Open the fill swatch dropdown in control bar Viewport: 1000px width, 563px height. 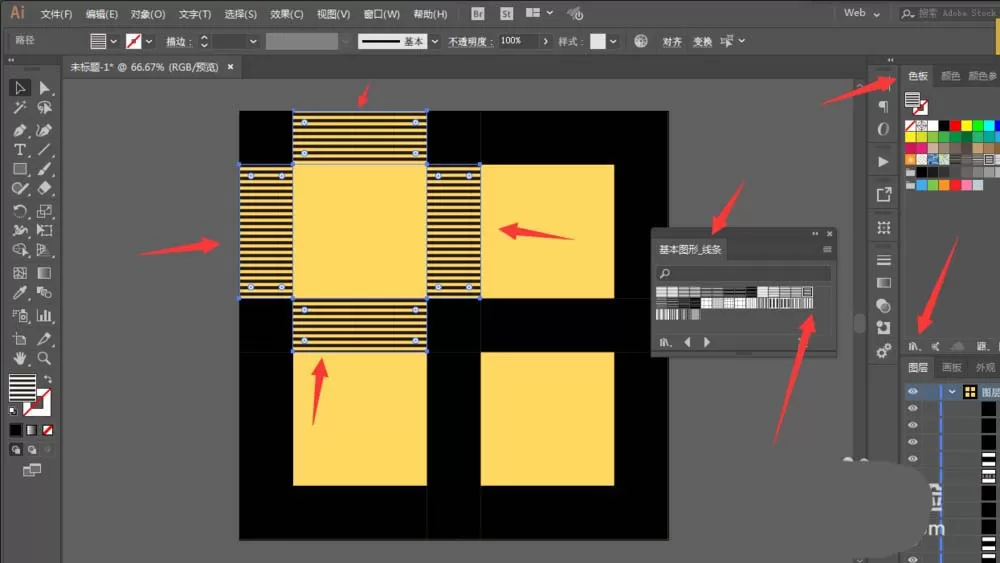(x=114, y=41)
